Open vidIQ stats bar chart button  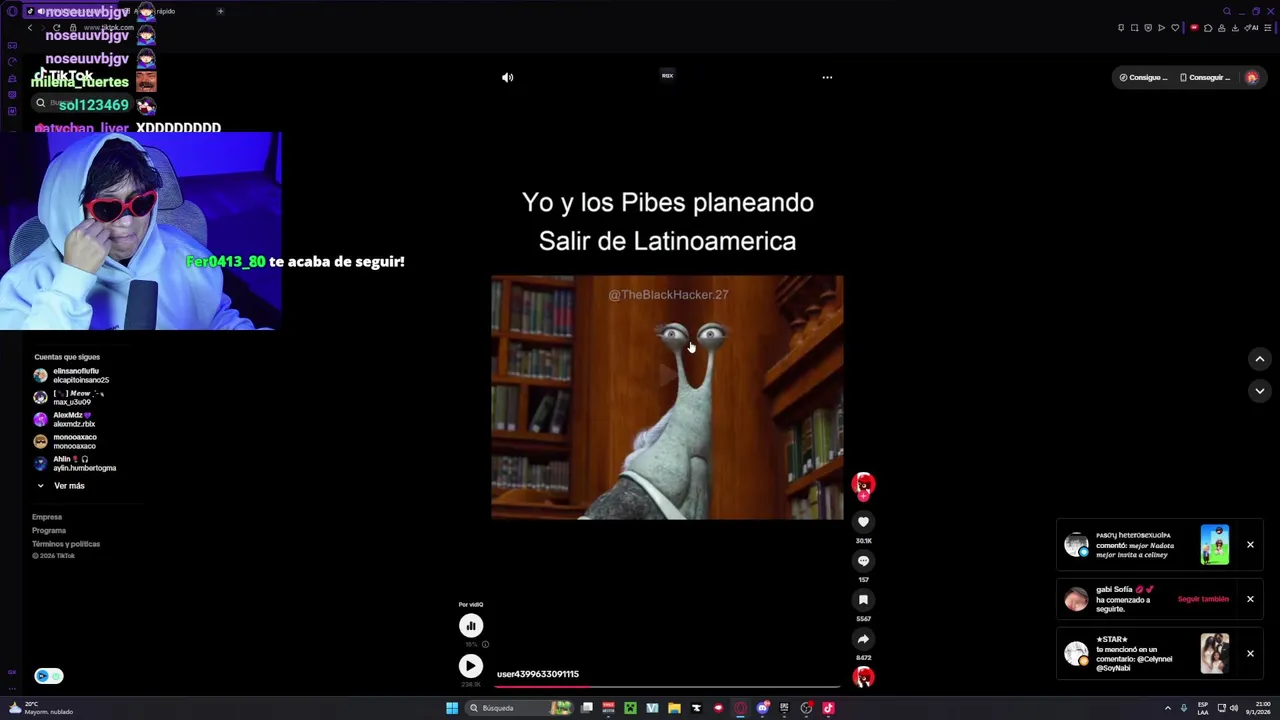[x=471, y=626]
